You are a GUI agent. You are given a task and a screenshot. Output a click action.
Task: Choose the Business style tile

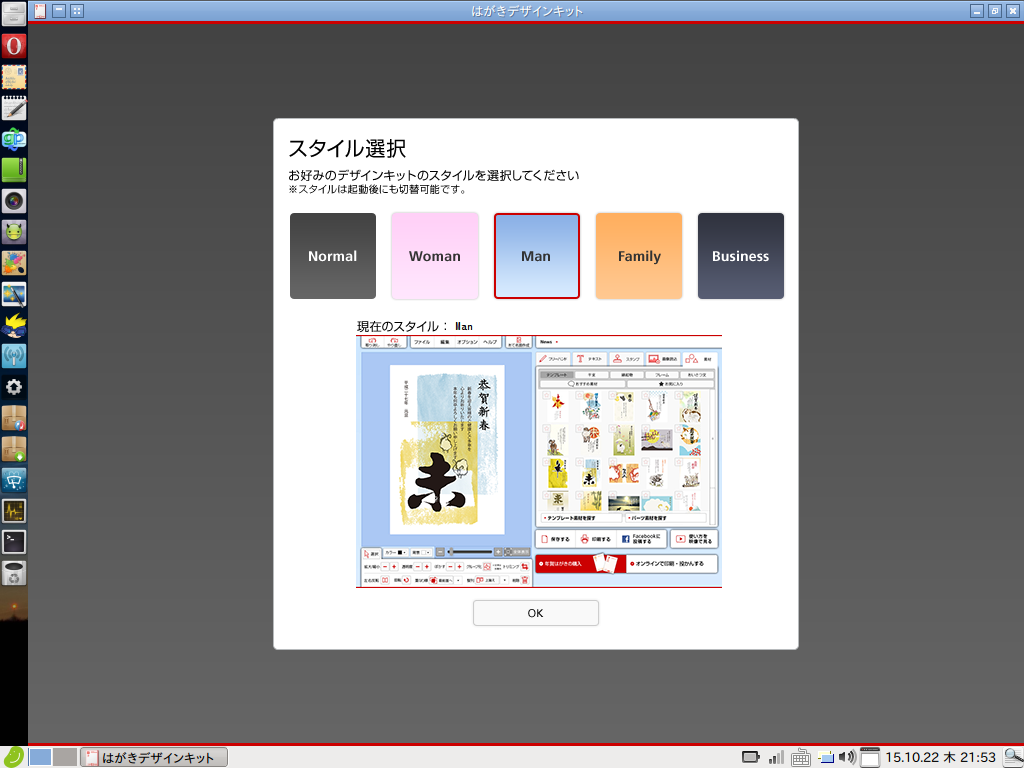click(741, 256)
